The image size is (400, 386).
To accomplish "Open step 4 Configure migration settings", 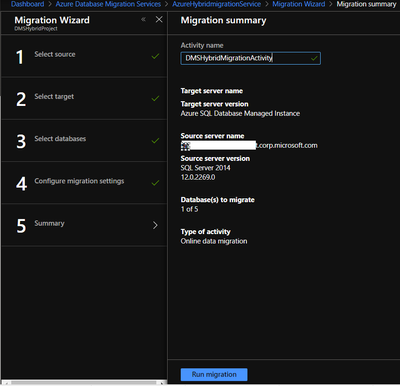I will pyautogui.click(x=84, y=183).
